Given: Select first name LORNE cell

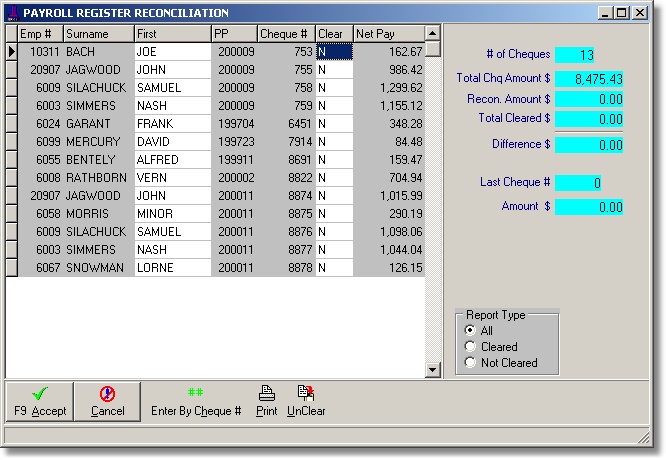Looking at the screenshot, I should [172, 268].
